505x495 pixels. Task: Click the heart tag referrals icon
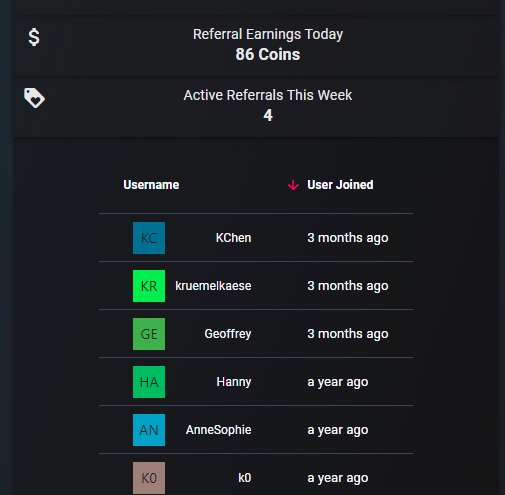[x=34, y=98]
